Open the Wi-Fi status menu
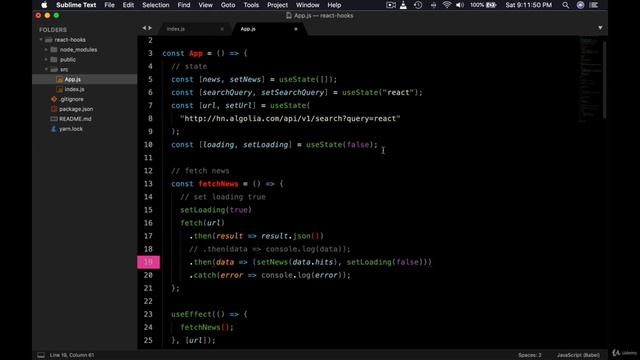 447,5
